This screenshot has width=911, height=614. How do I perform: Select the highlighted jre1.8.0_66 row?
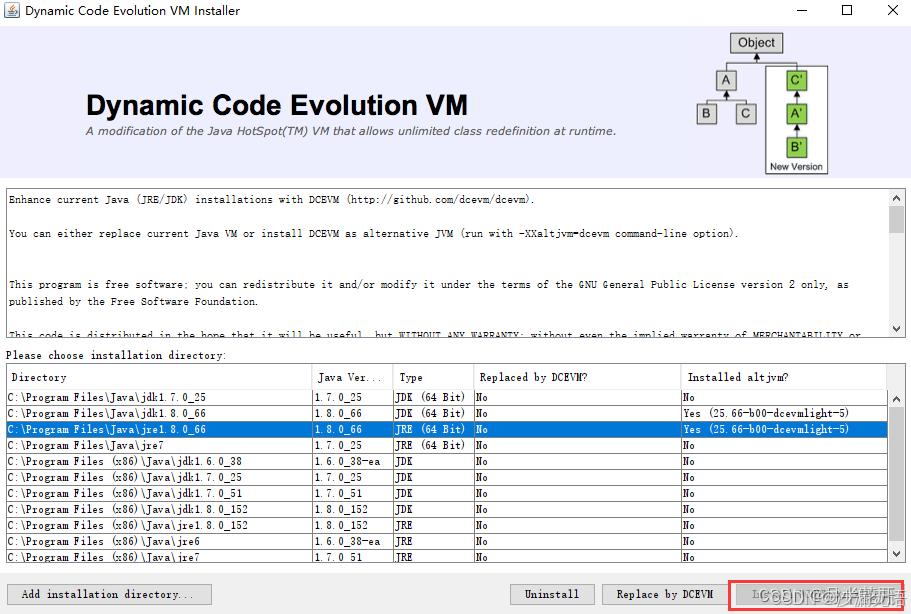pyautogui.click(x=446, y=429)
